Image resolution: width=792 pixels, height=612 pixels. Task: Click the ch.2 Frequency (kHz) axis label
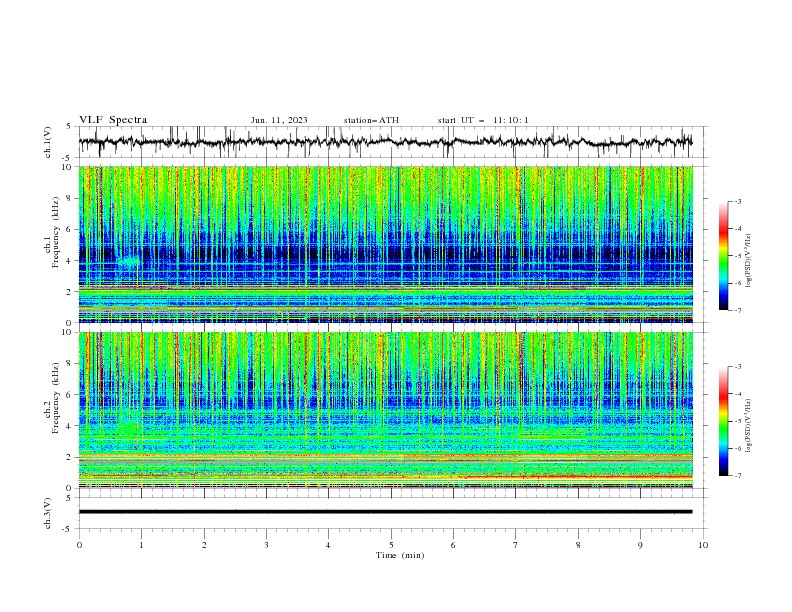tap(52, 410)
